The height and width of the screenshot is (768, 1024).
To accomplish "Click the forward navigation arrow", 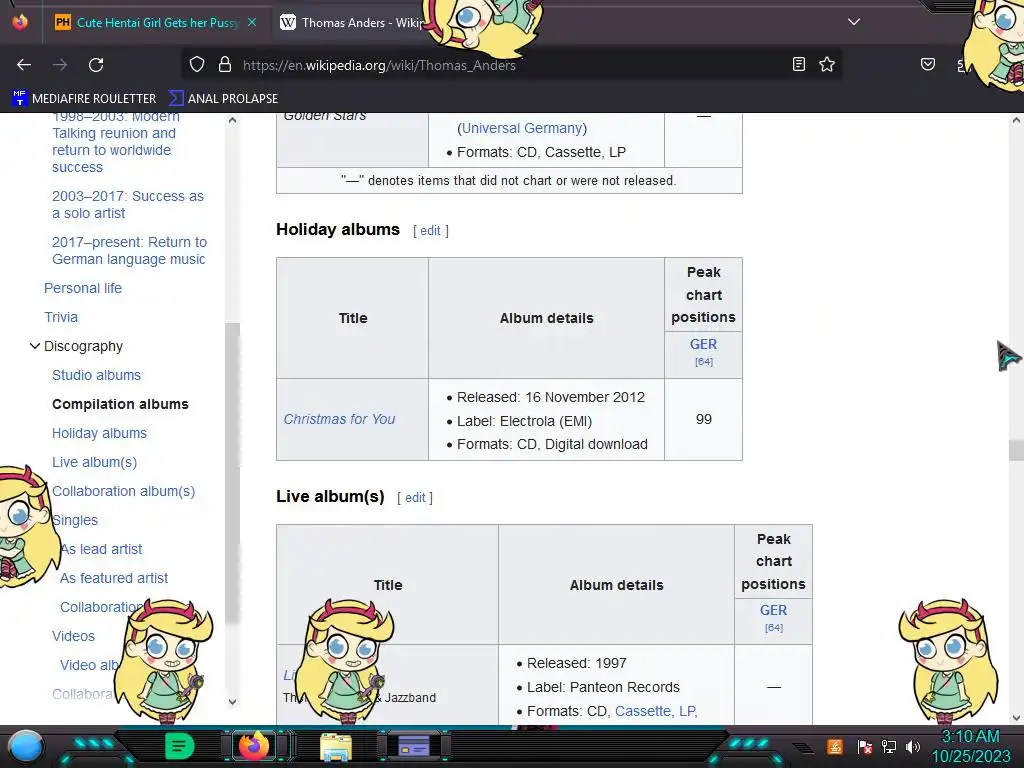I will tap(60, 65).
